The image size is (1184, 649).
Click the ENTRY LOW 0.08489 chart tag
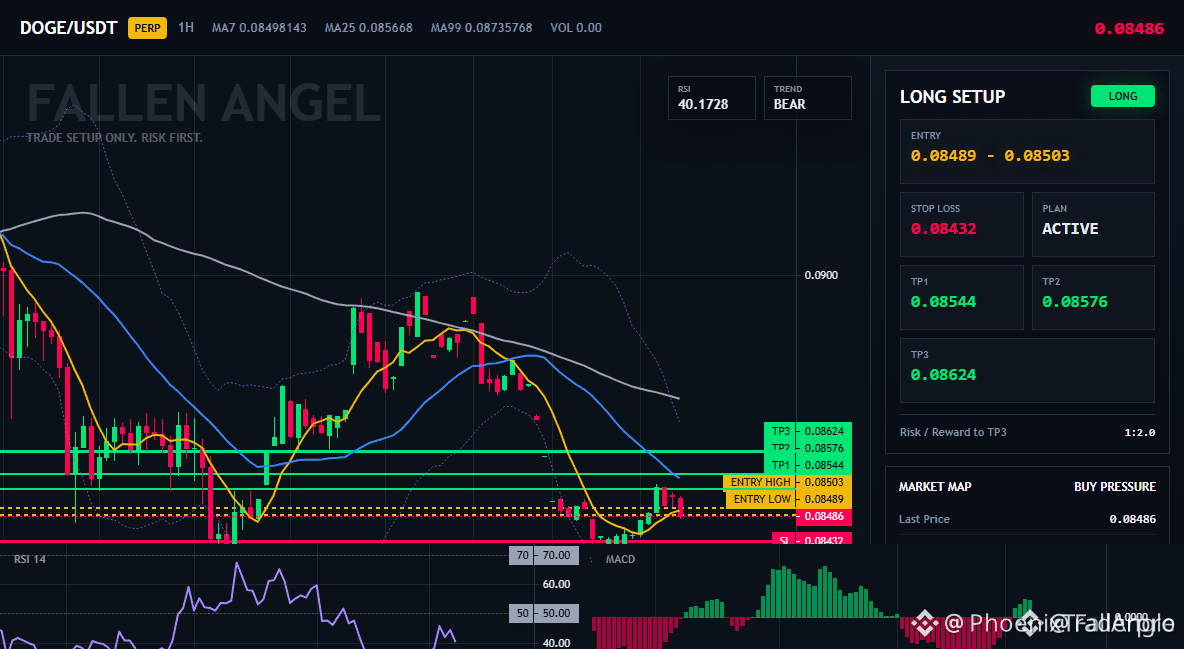[x=788, y=499]
